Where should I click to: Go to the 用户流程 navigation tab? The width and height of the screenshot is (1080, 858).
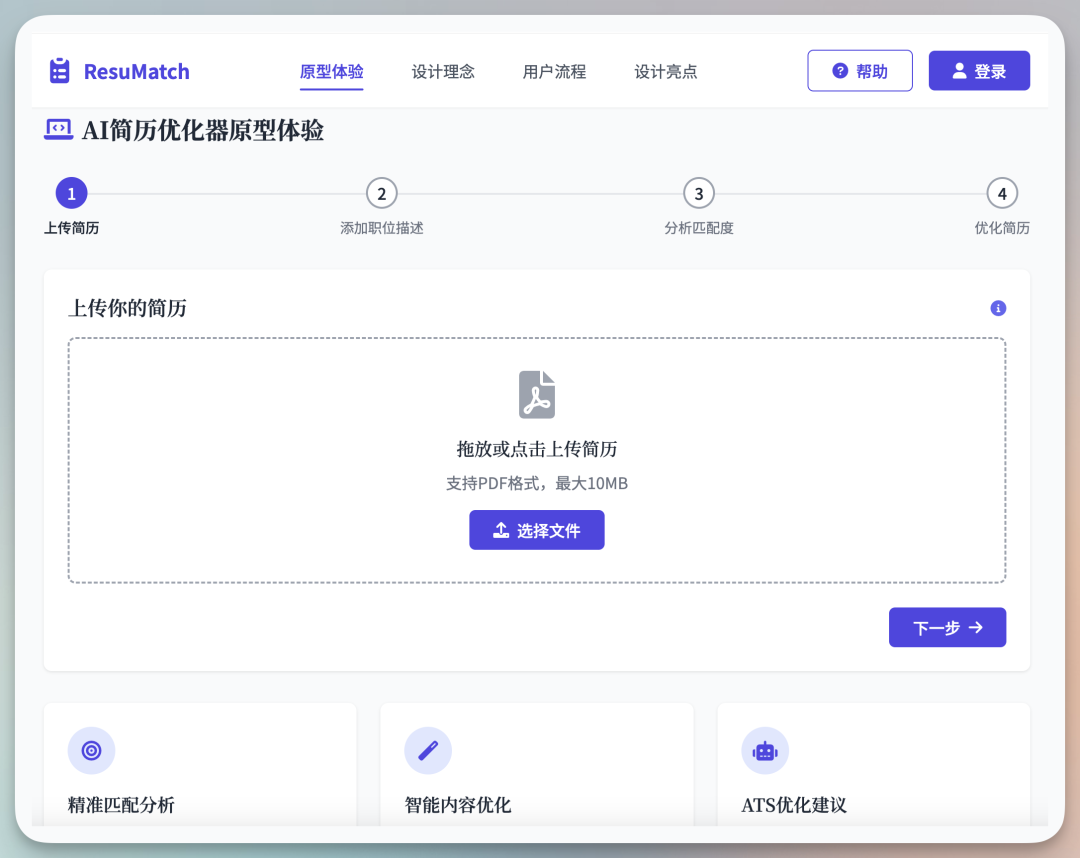pos(554,71)
